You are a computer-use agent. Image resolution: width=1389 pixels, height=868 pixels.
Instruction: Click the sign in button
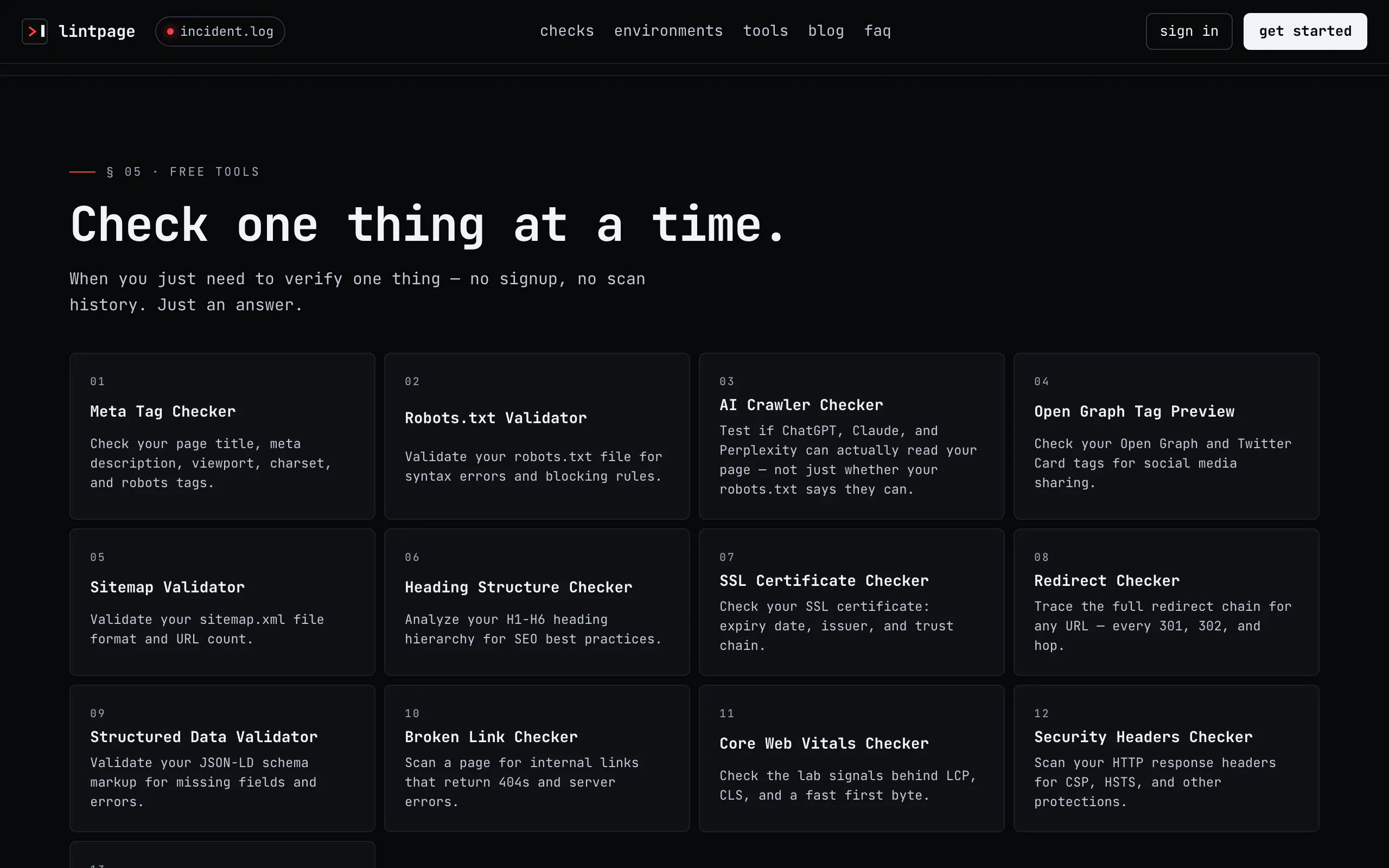(x=1189, y=31)
